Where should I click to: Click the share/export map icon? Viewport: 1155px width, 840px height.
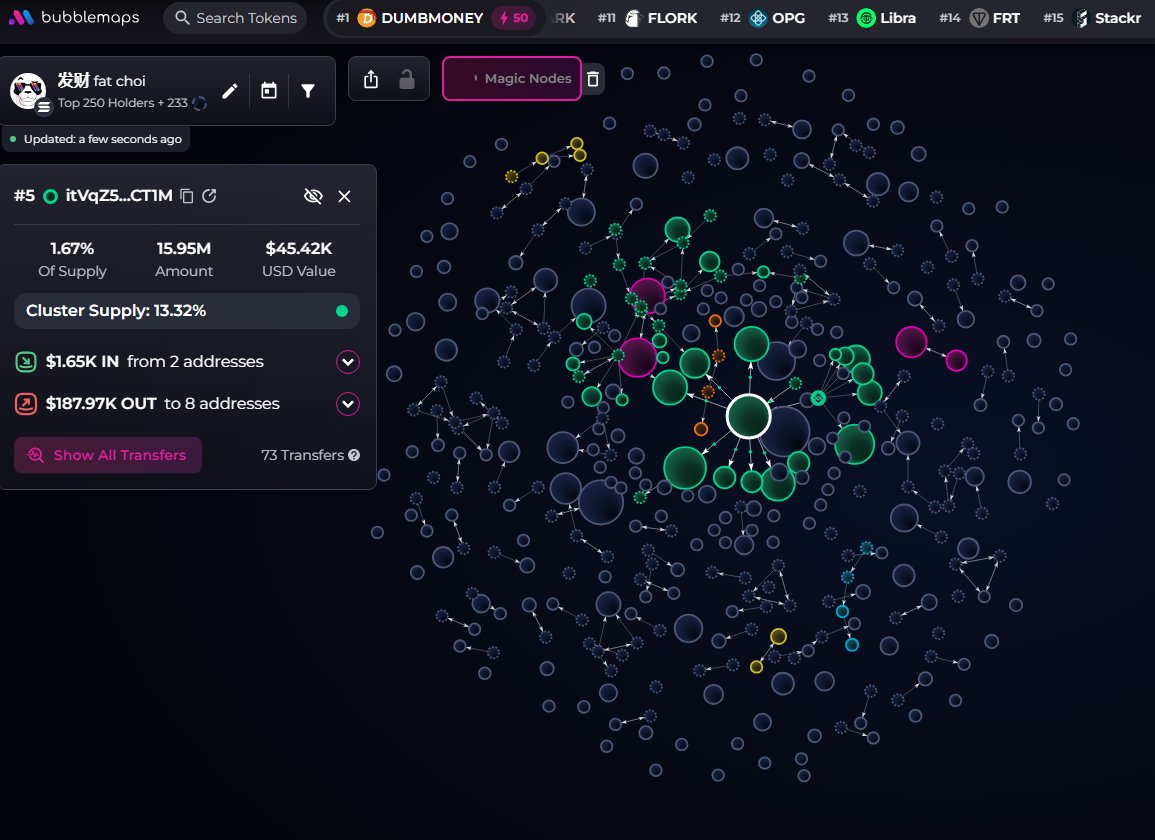coord(371,79)
